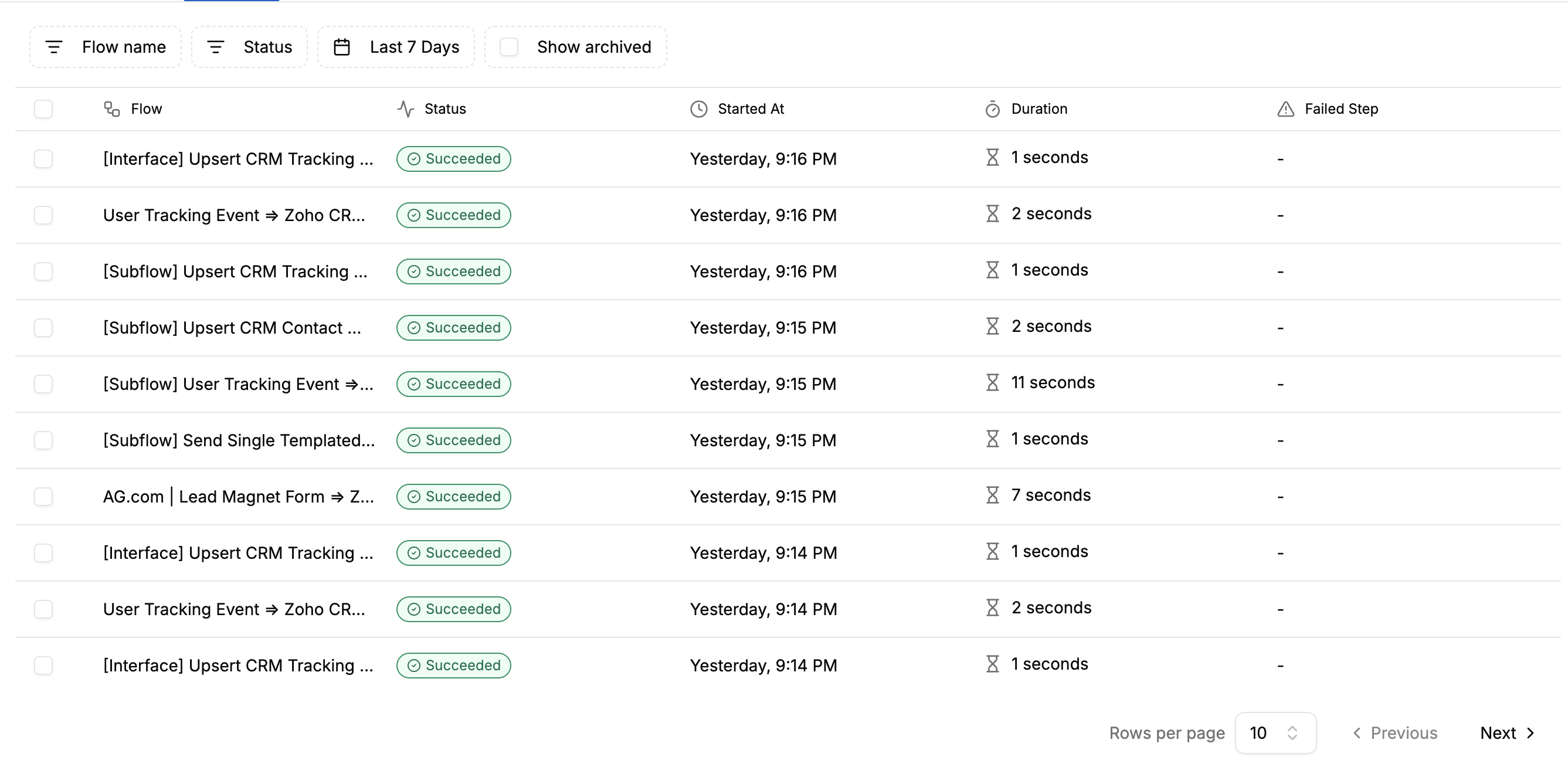The width and height of the screenshot is (1568, 767).
Task: Click the Status filter lines icon
Action: 215,47
